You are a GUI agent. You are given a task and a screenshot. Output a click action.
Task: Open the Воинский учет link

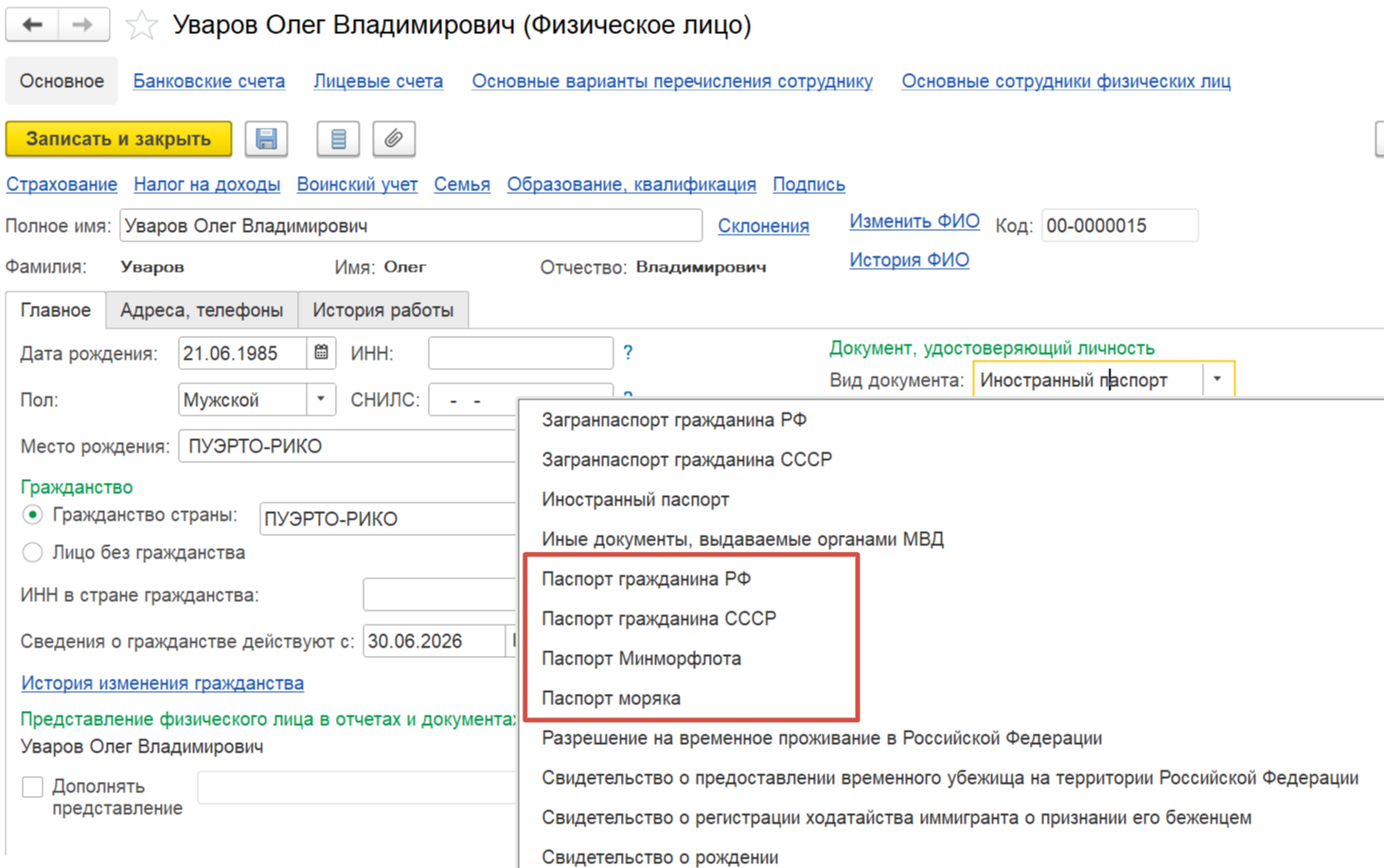pos(357,185)
